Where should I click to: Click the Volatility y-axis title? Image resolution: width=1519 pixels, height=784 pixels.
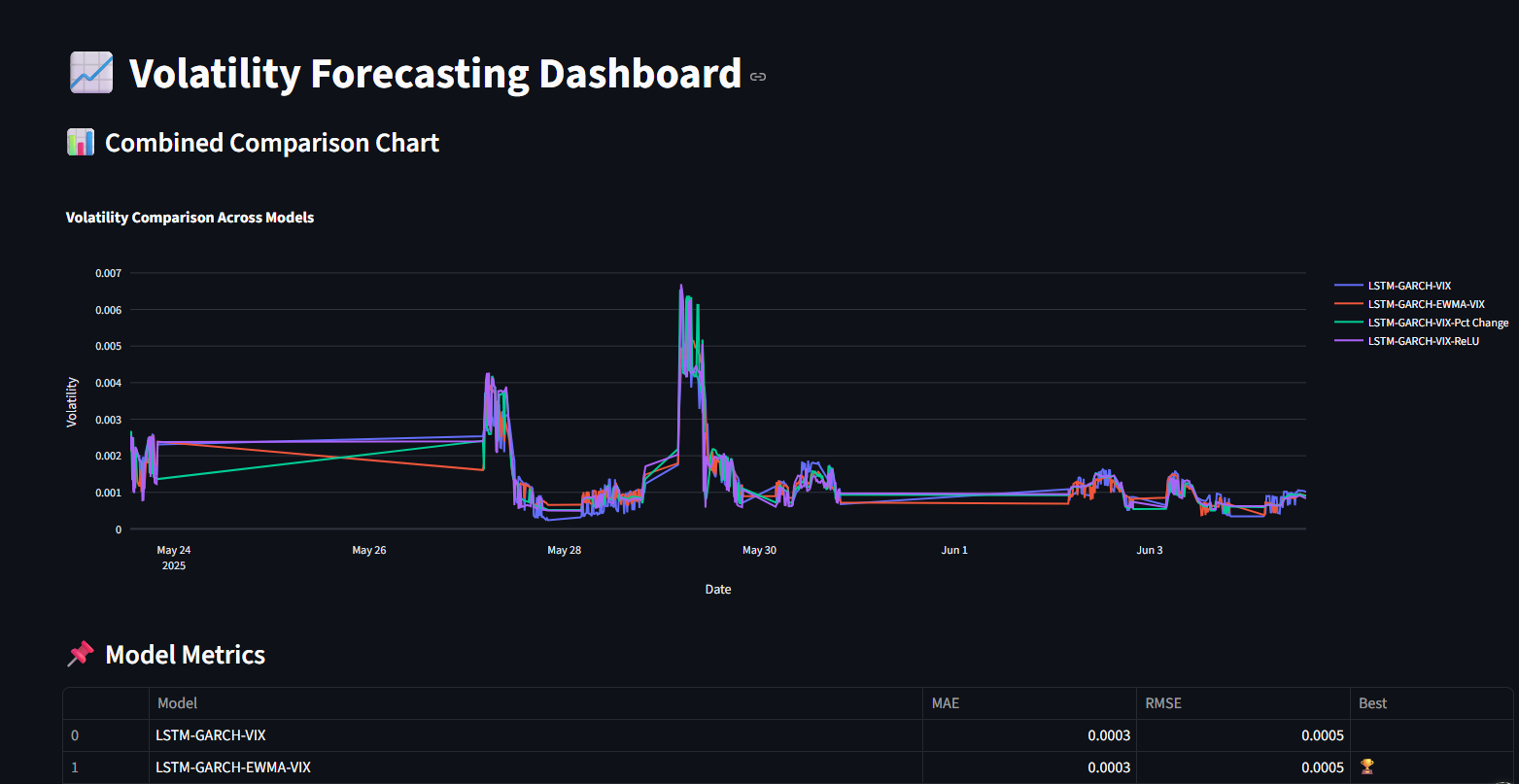tap(72, 401)
